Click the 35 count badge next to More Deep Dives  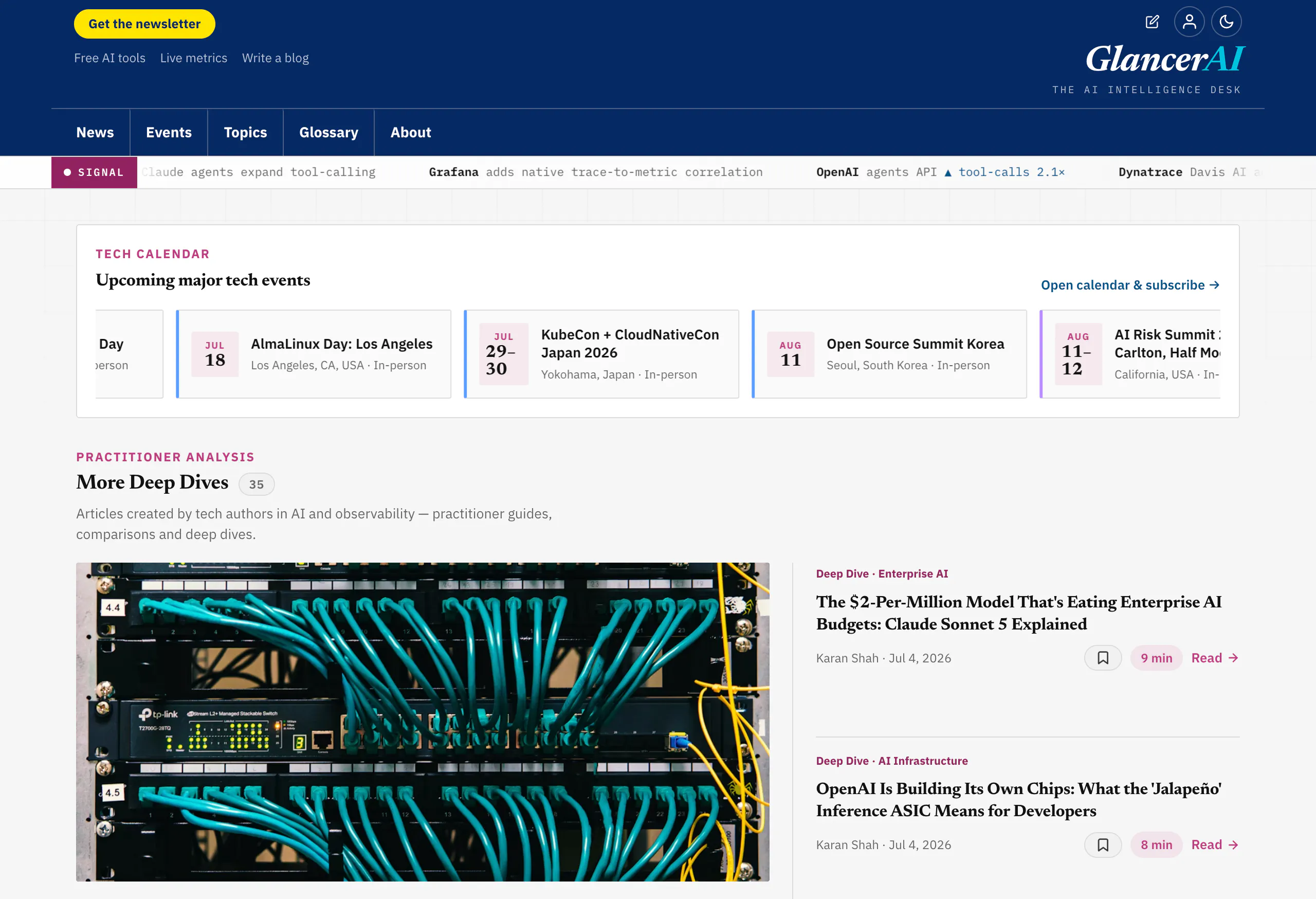coord(257,484)
